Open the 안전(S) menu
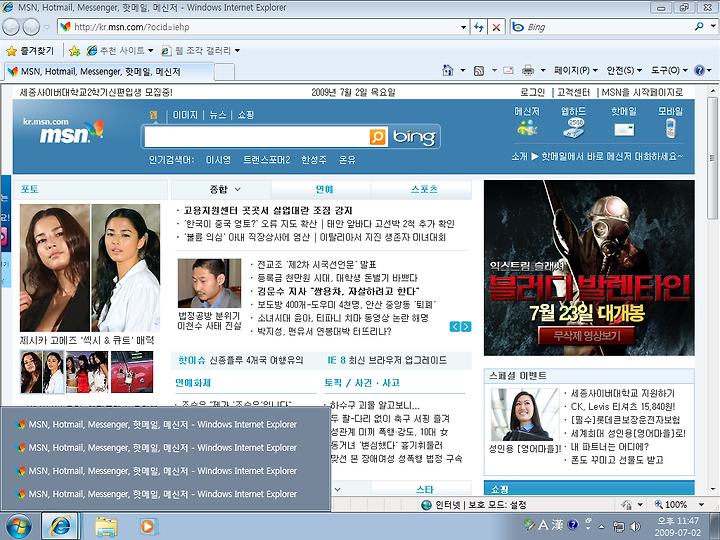The image size is (720, 540). click(624, 70)
